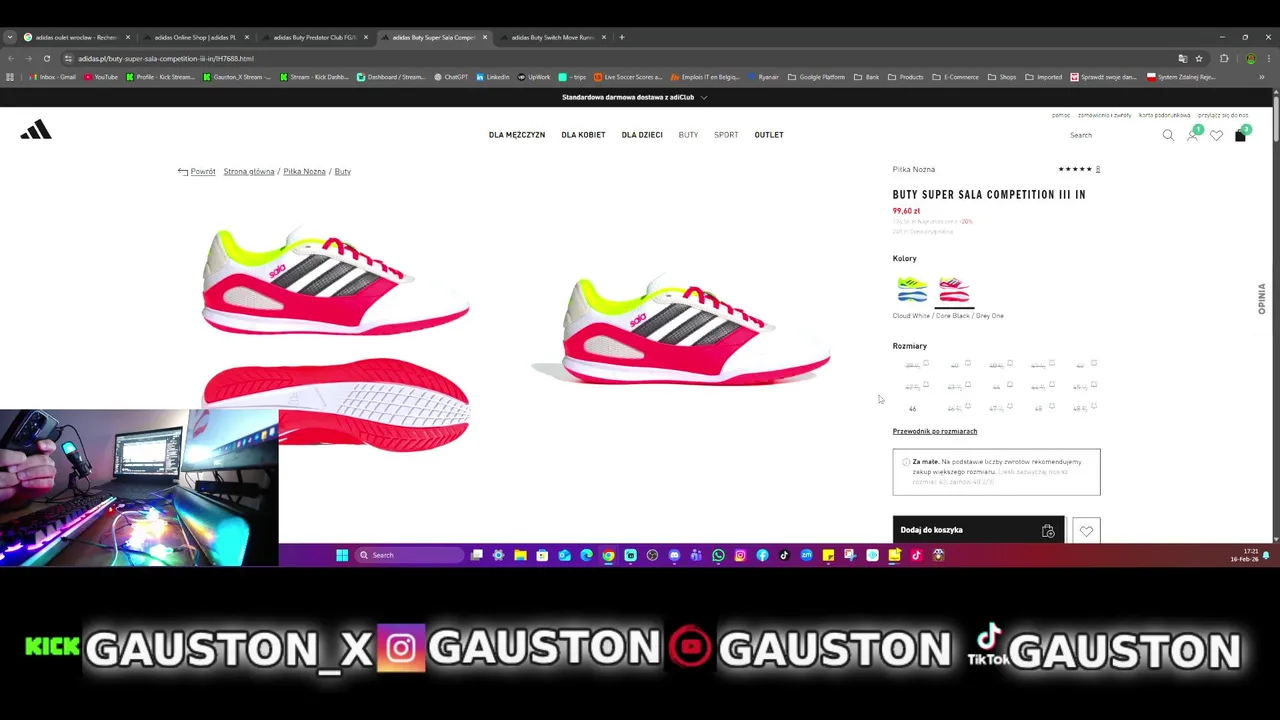Open Discord from the taskbar
Screen dimensions: 1280x720
(x=674, y=555)
